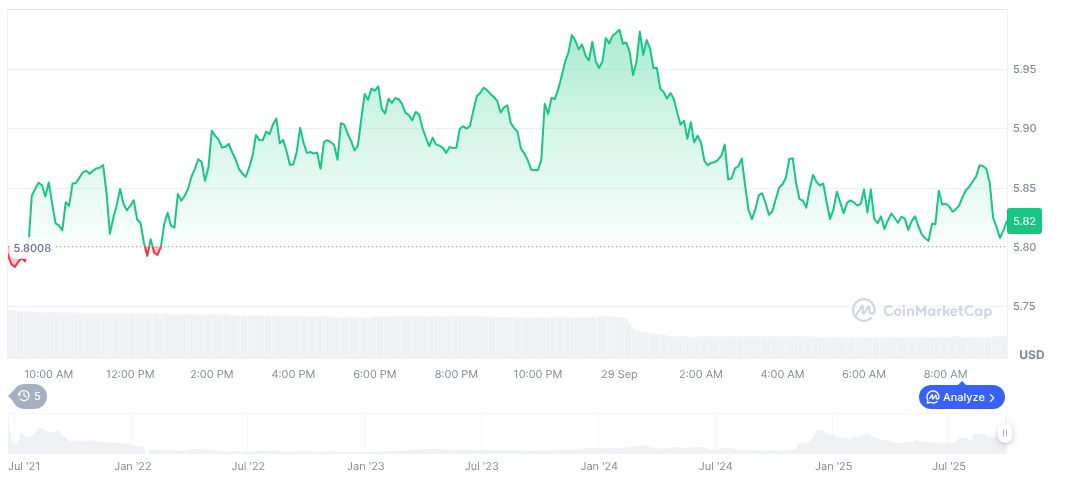Click the USD currency label
Image resolution: width=1072 pixels, height=477 pixels.
pos(1031,355)
